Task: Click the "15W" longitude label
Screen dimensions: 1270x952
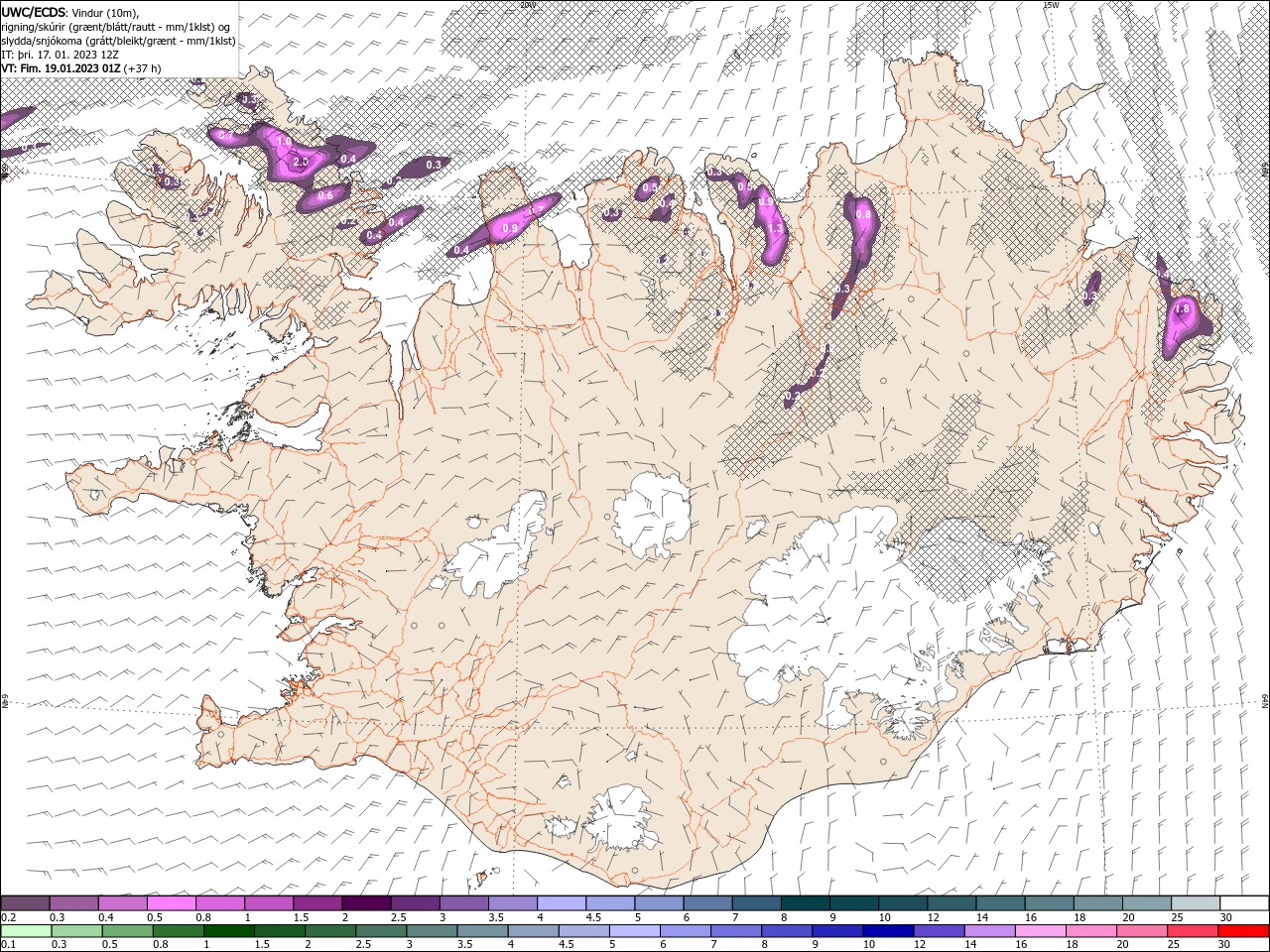Action: [x=1051, y=5]
